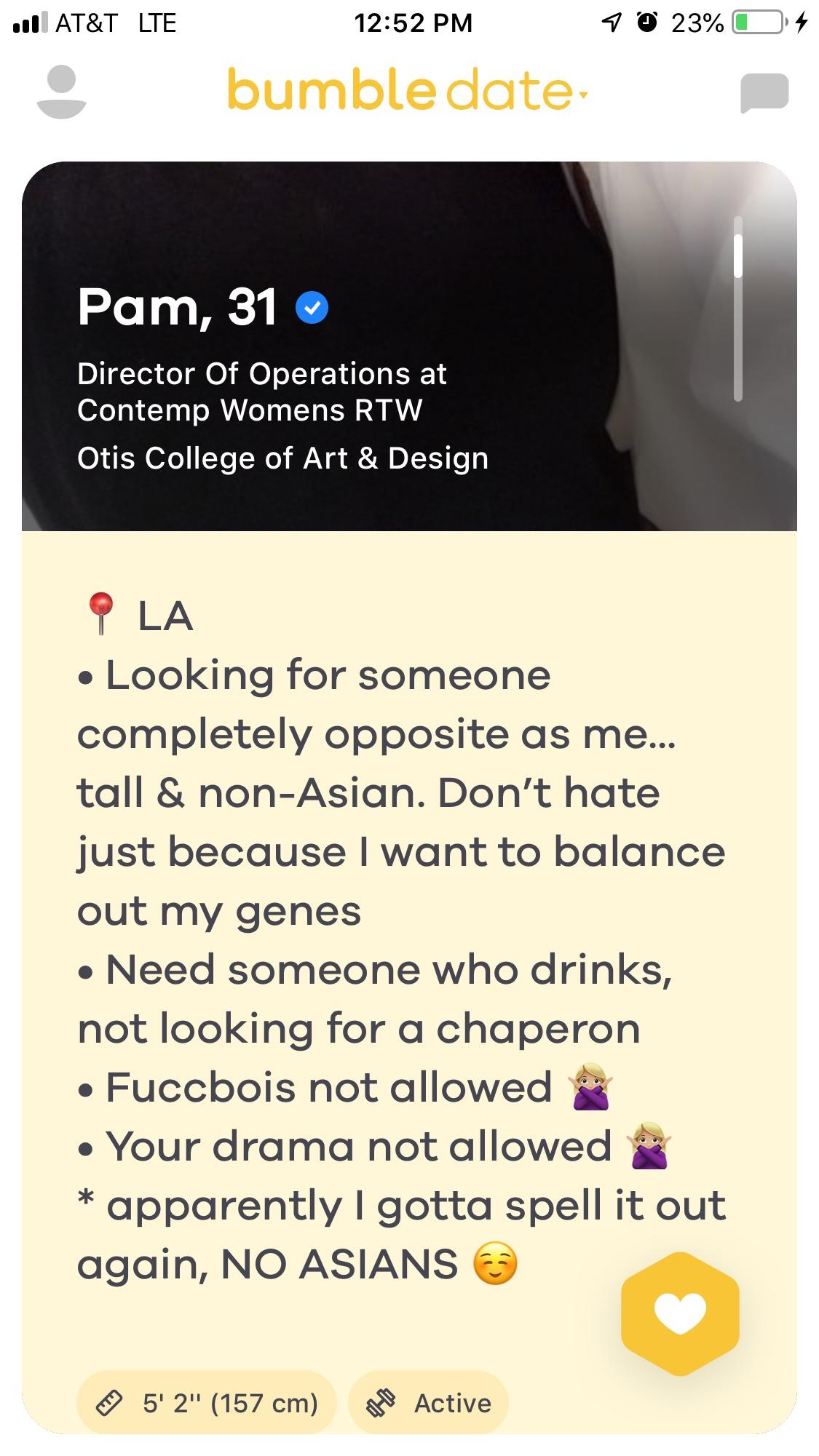Tap the location services arrow icon
The width and height of the screenshot is (819, 1456).
pos(612,23)
